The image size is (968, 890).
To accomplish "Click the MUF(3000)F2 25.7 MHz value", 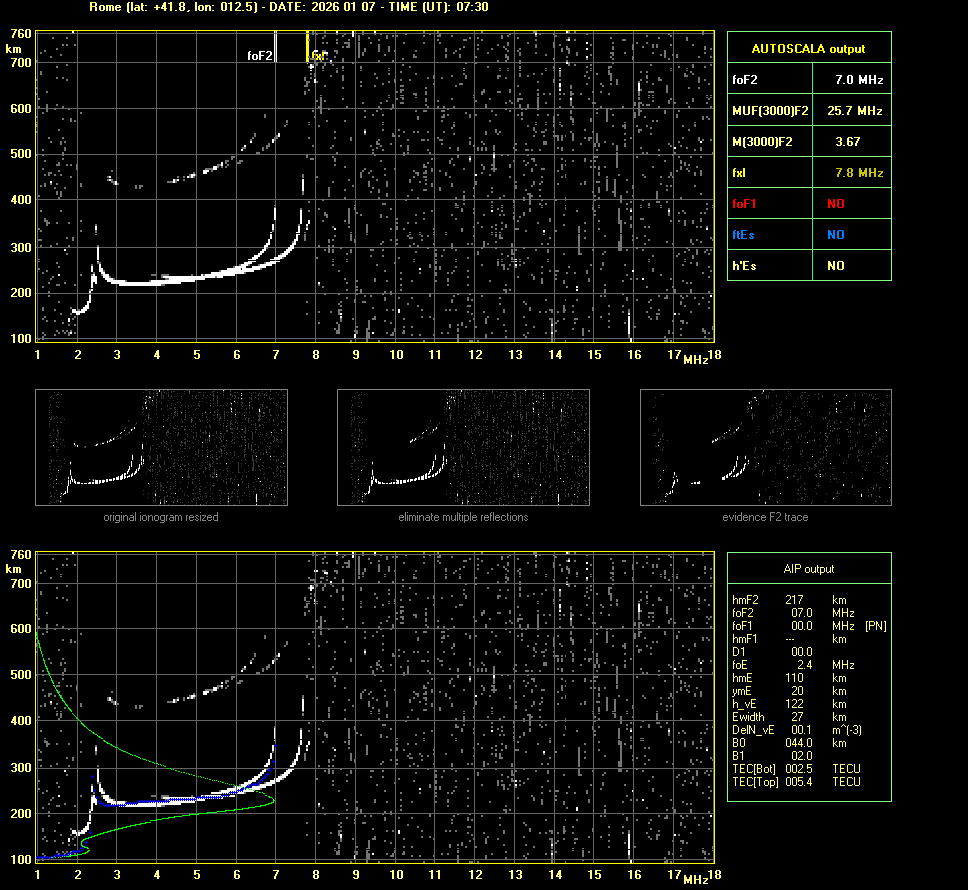I will 859,110.
